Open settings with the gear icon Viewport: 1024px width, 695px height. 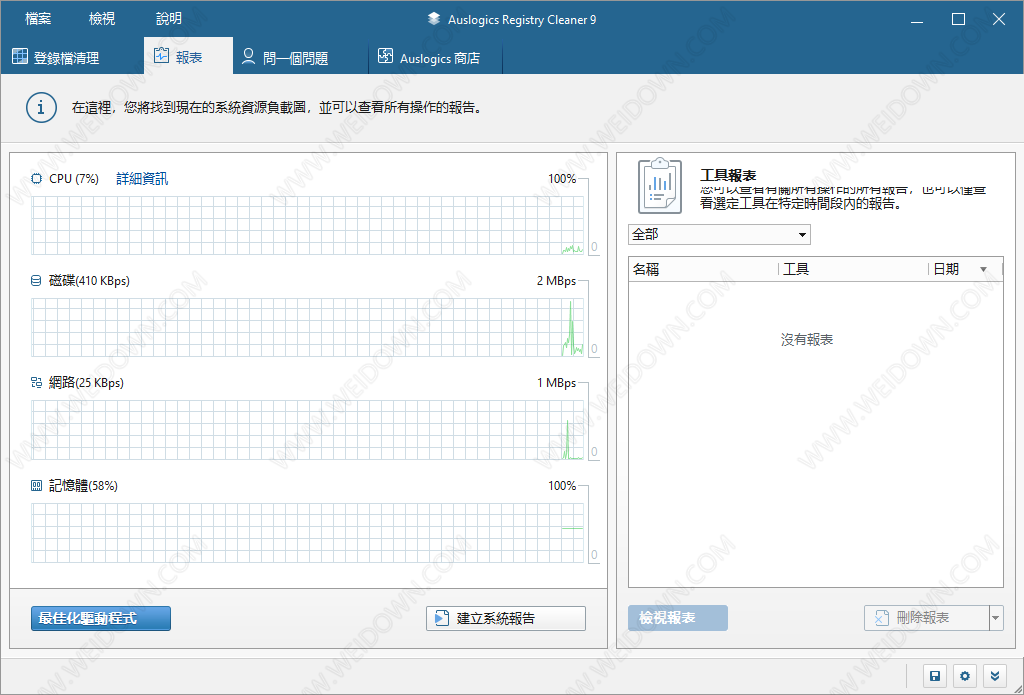(965, 676)
